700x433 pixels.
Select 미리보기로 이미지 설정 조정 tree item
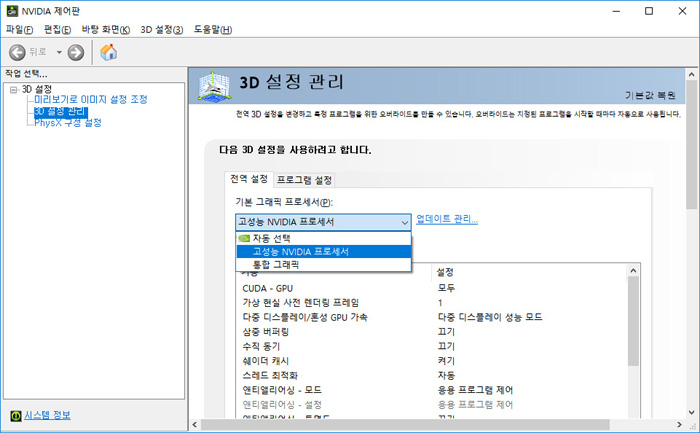[91, 99]
